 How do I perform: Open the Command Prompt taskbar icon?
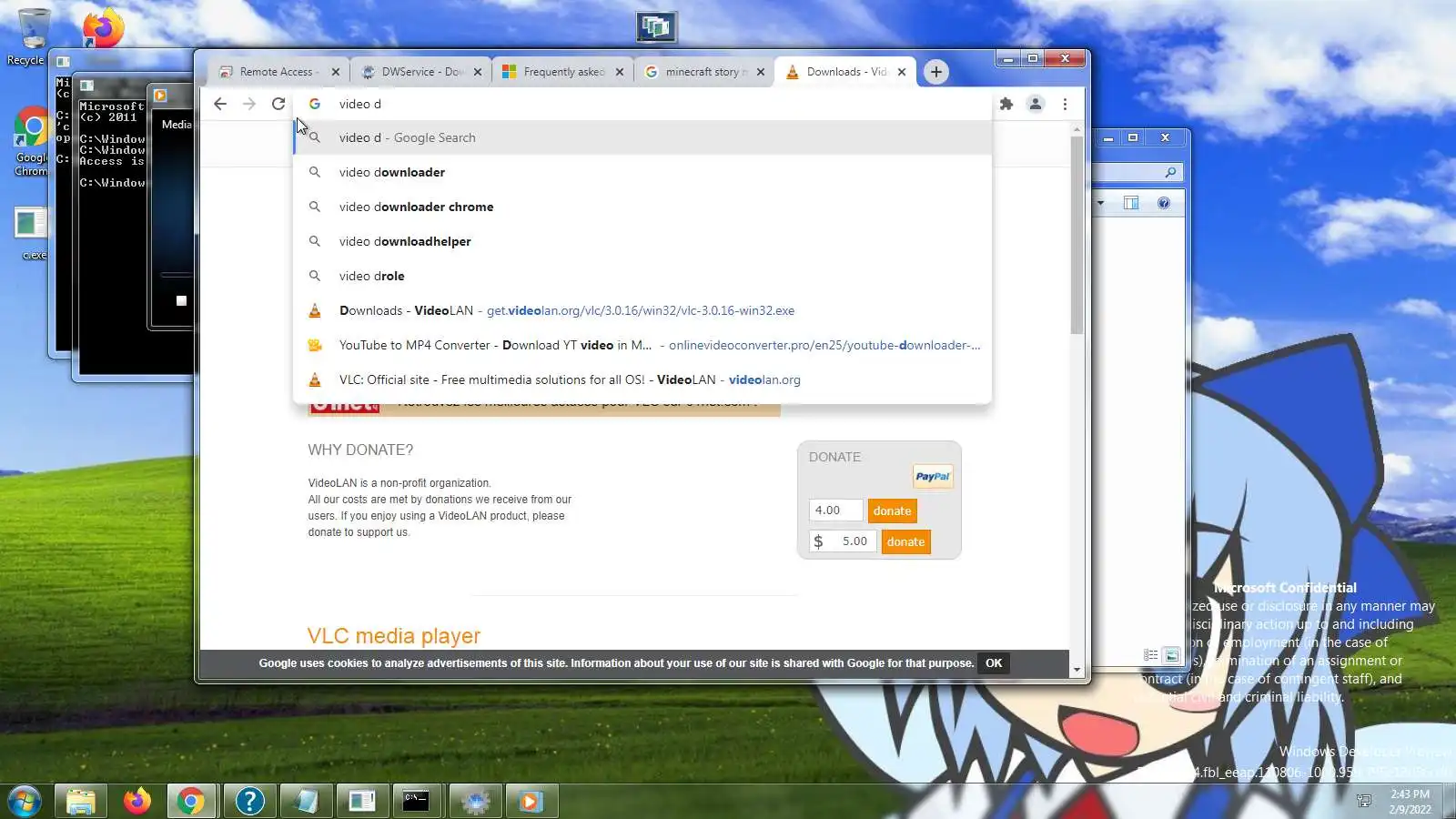point(417,801)
